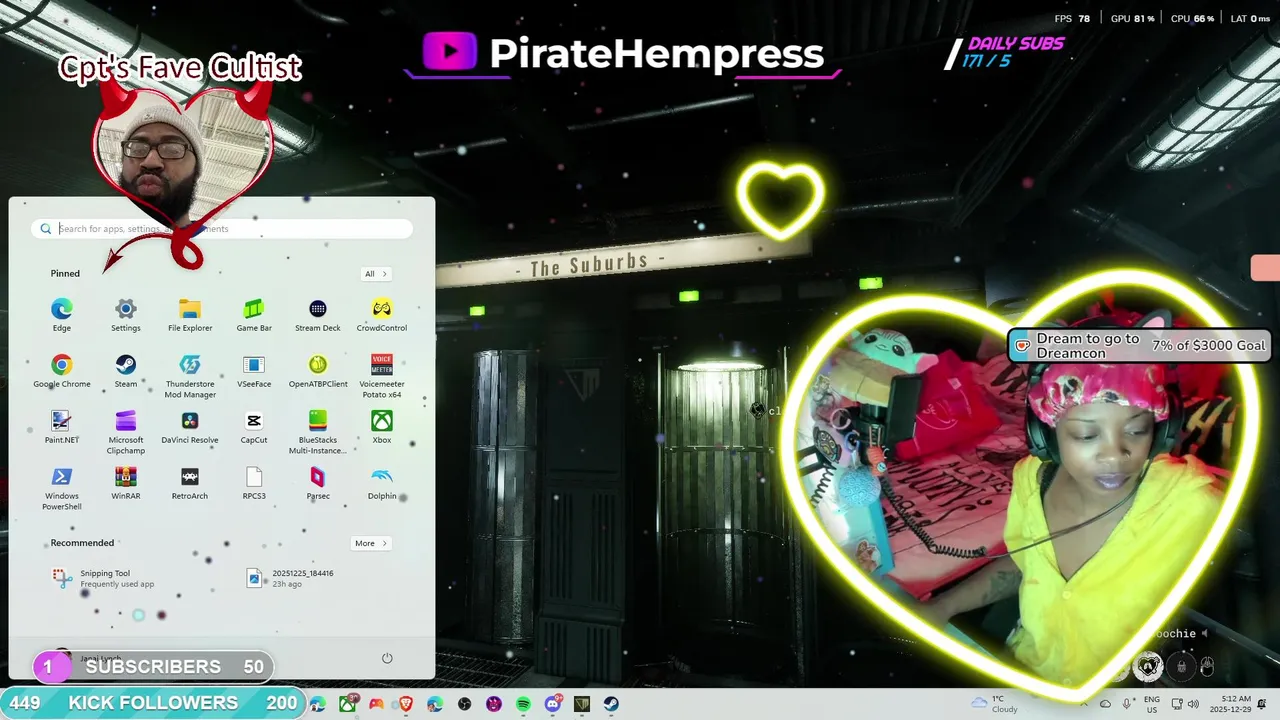The image size is (1280, 720).
Task: Switch to Brave browser on taskbar
Action: (x=406, y=704)
